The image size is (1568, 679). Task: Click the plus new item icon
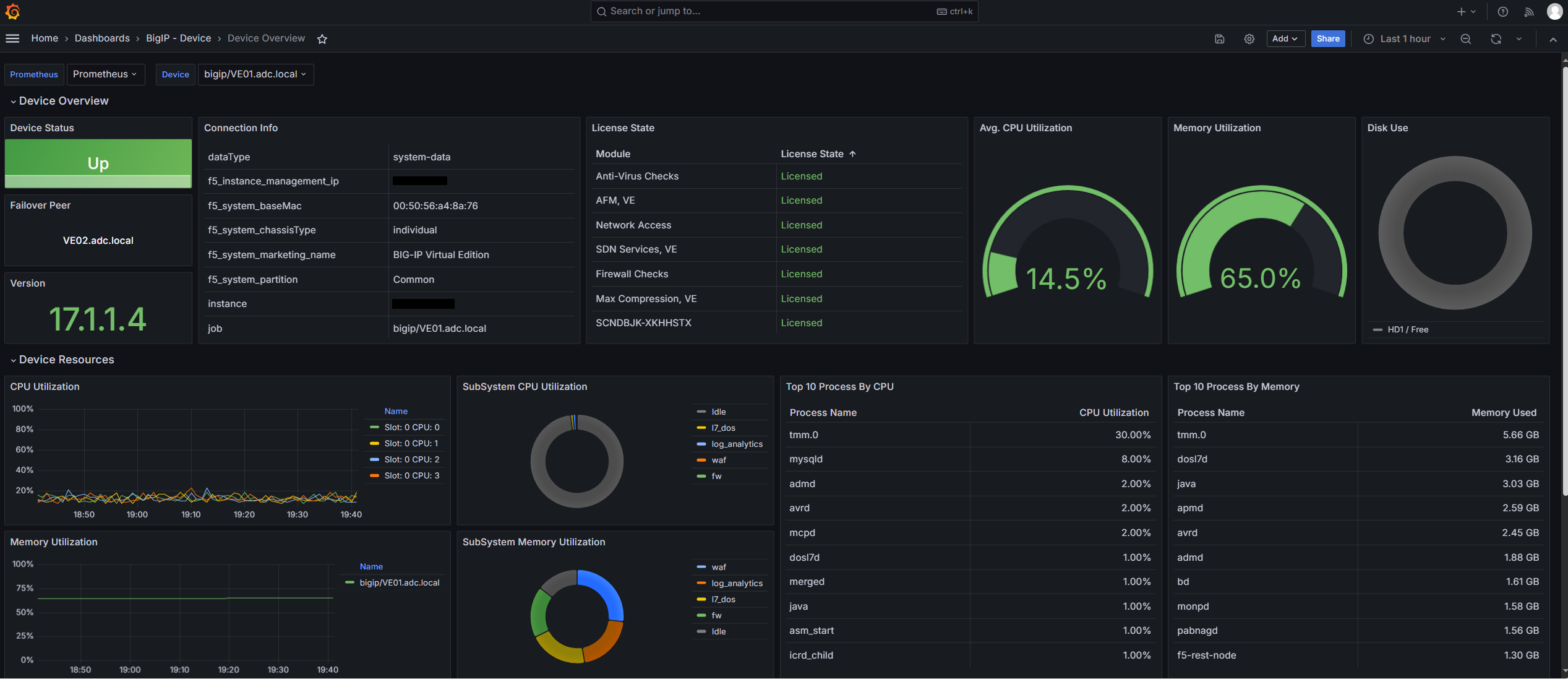[1465, 12]
